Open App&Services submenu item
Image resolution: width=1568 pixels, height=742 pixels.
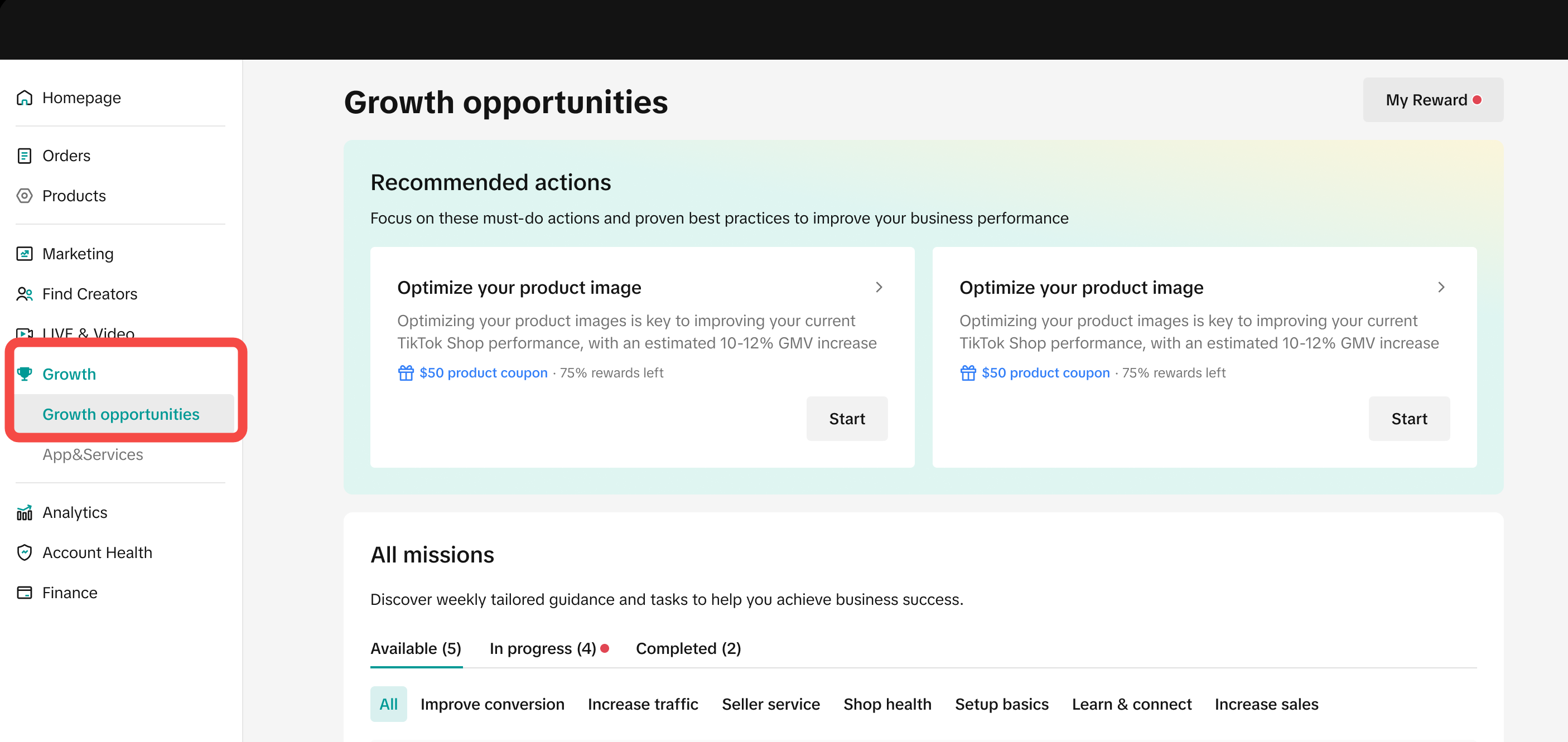(x=93, y=454)
